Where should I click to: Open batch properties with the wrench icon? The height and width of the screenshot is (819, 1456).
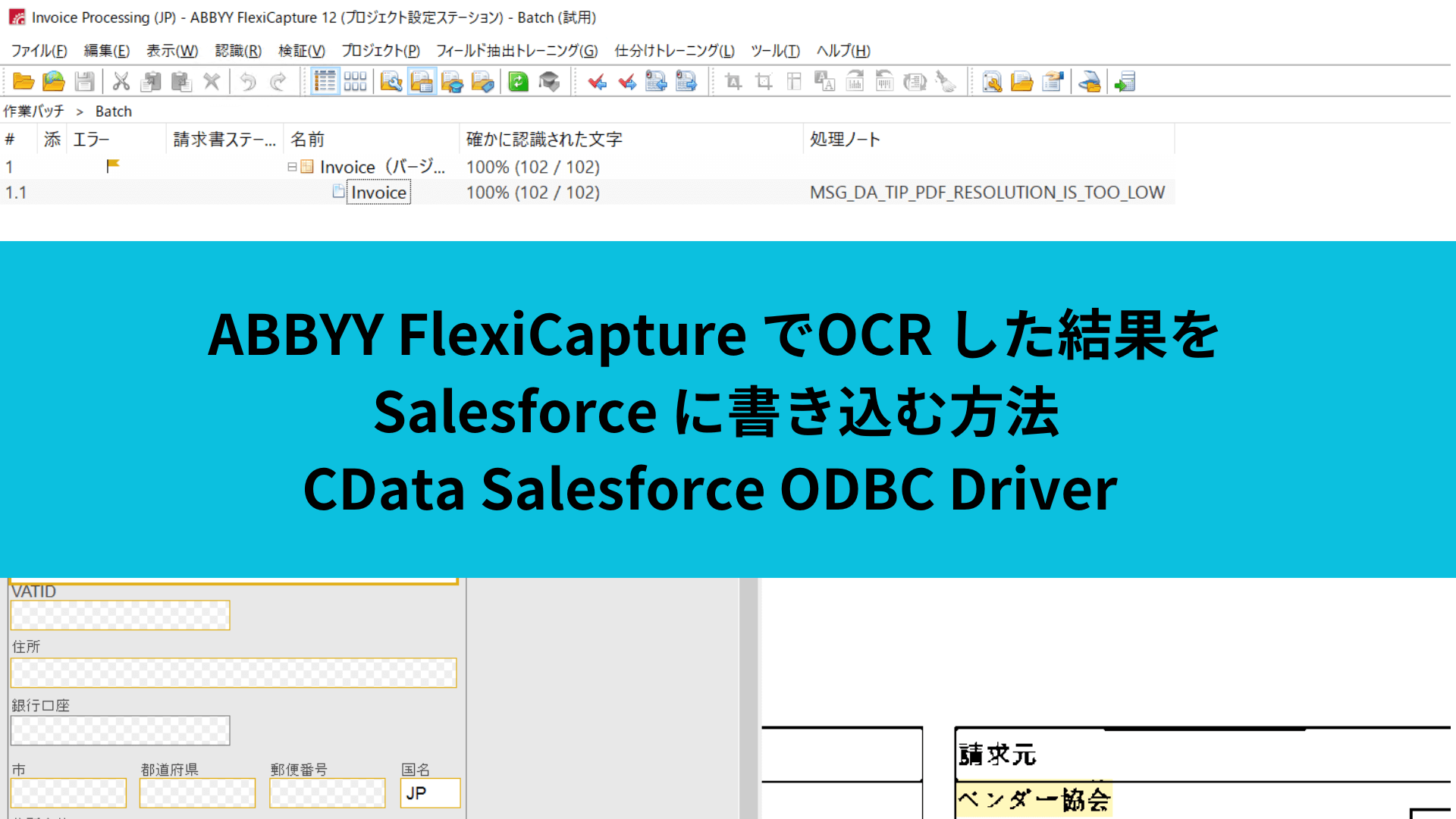coord(392,81)
